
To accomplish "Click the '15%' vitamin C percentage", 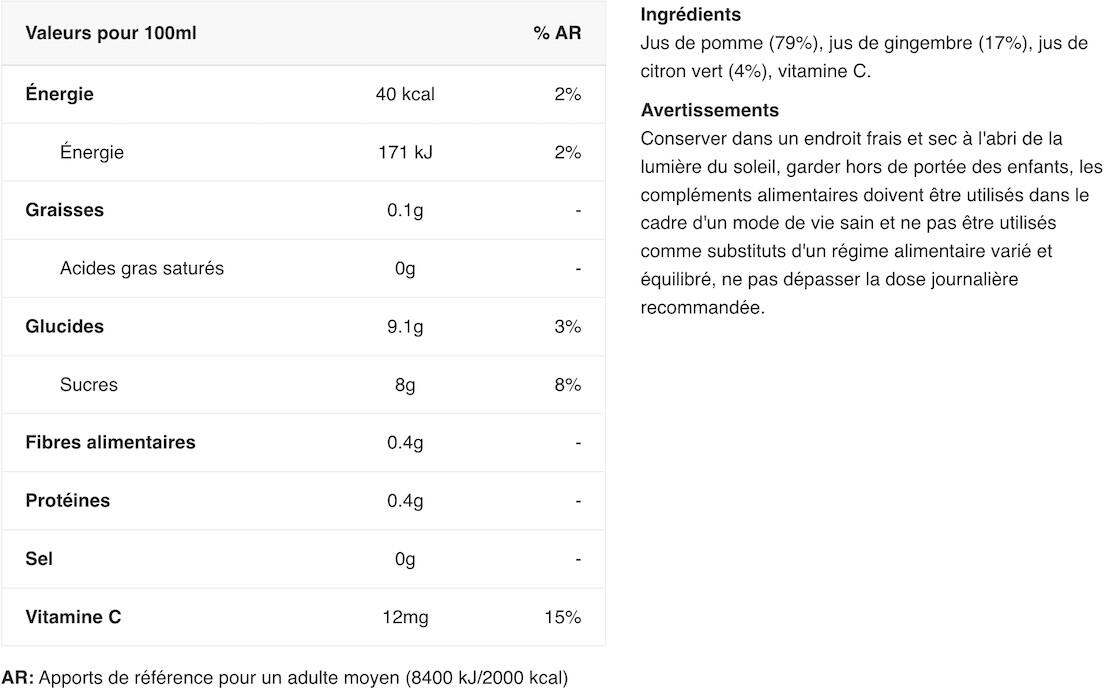I will pos(563,617).
